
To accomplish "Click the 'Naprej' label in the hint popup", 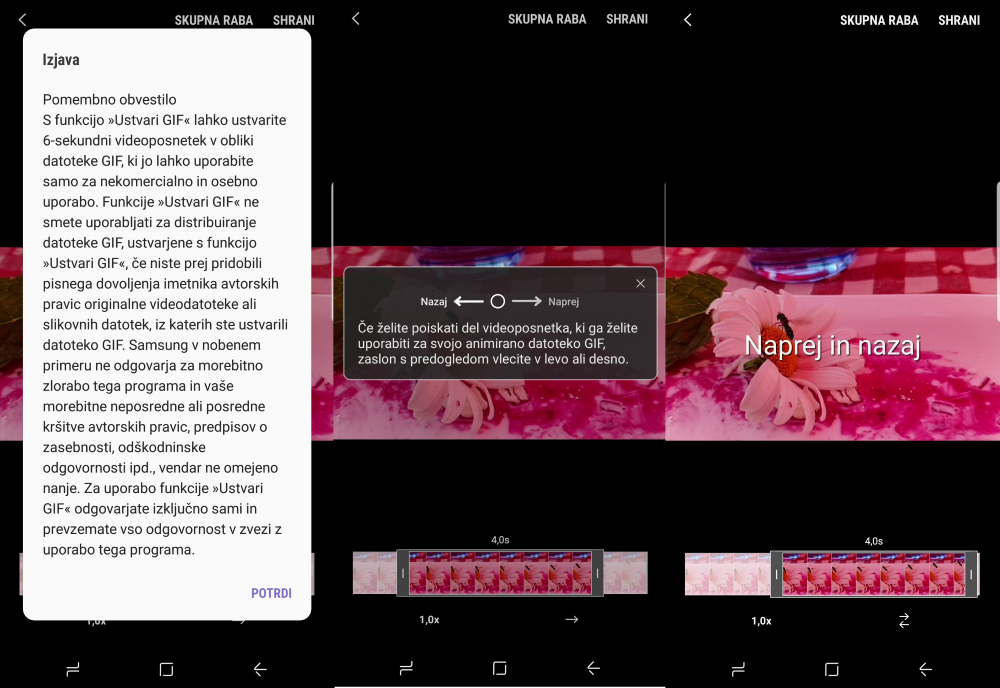I will pyautogui.click(x=564, y=302).
